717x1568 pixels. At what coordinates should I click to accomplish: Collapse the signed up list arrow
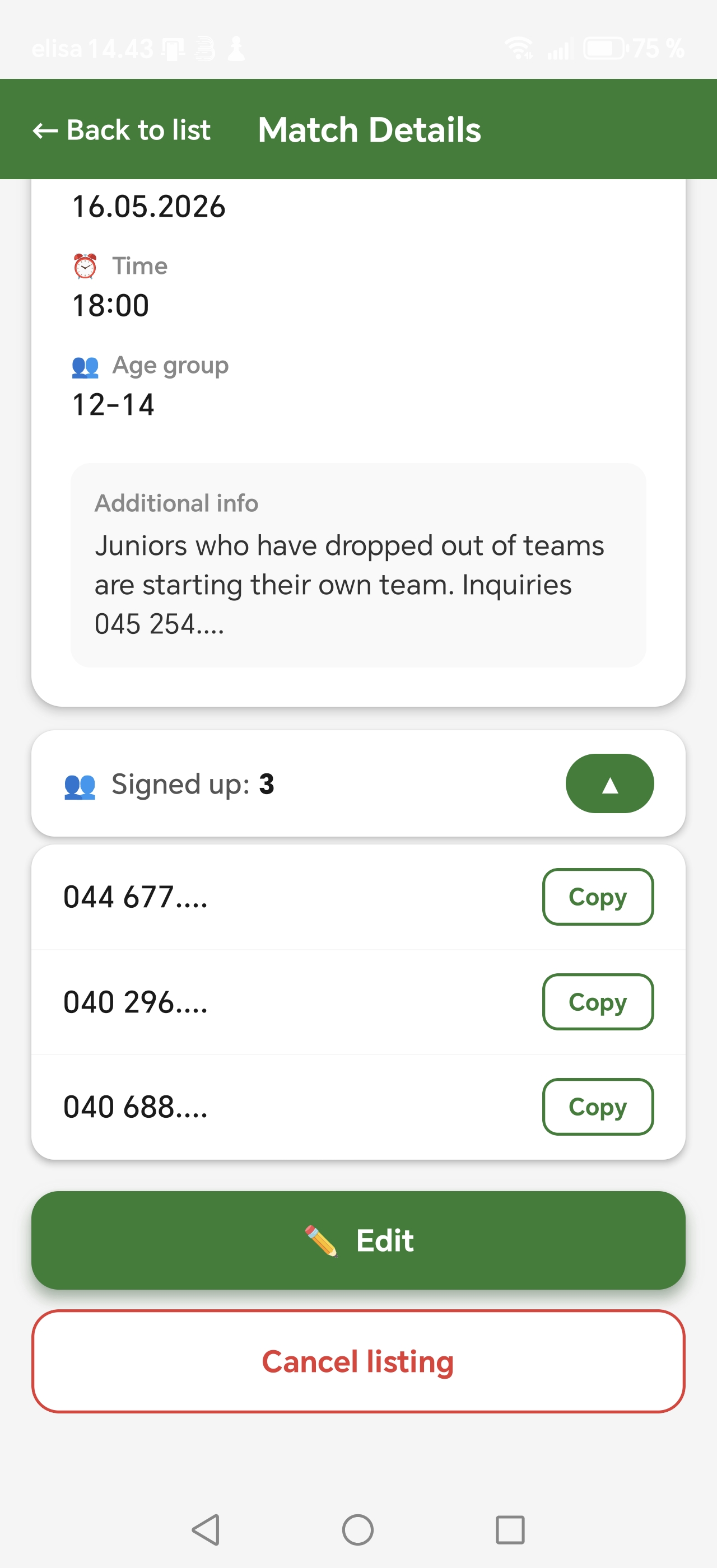coord(609,783)
